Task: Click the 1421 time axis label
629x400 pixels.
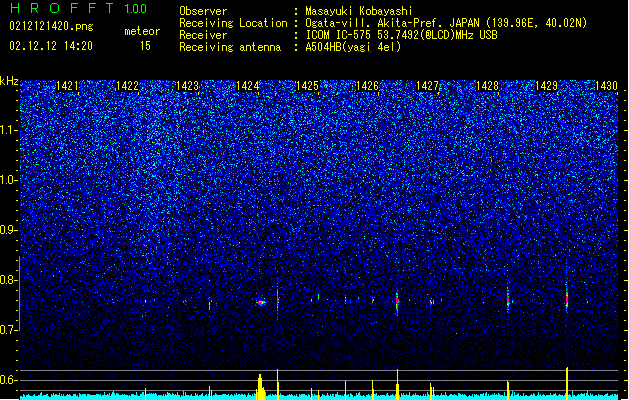Action: [x=67, y=86]
